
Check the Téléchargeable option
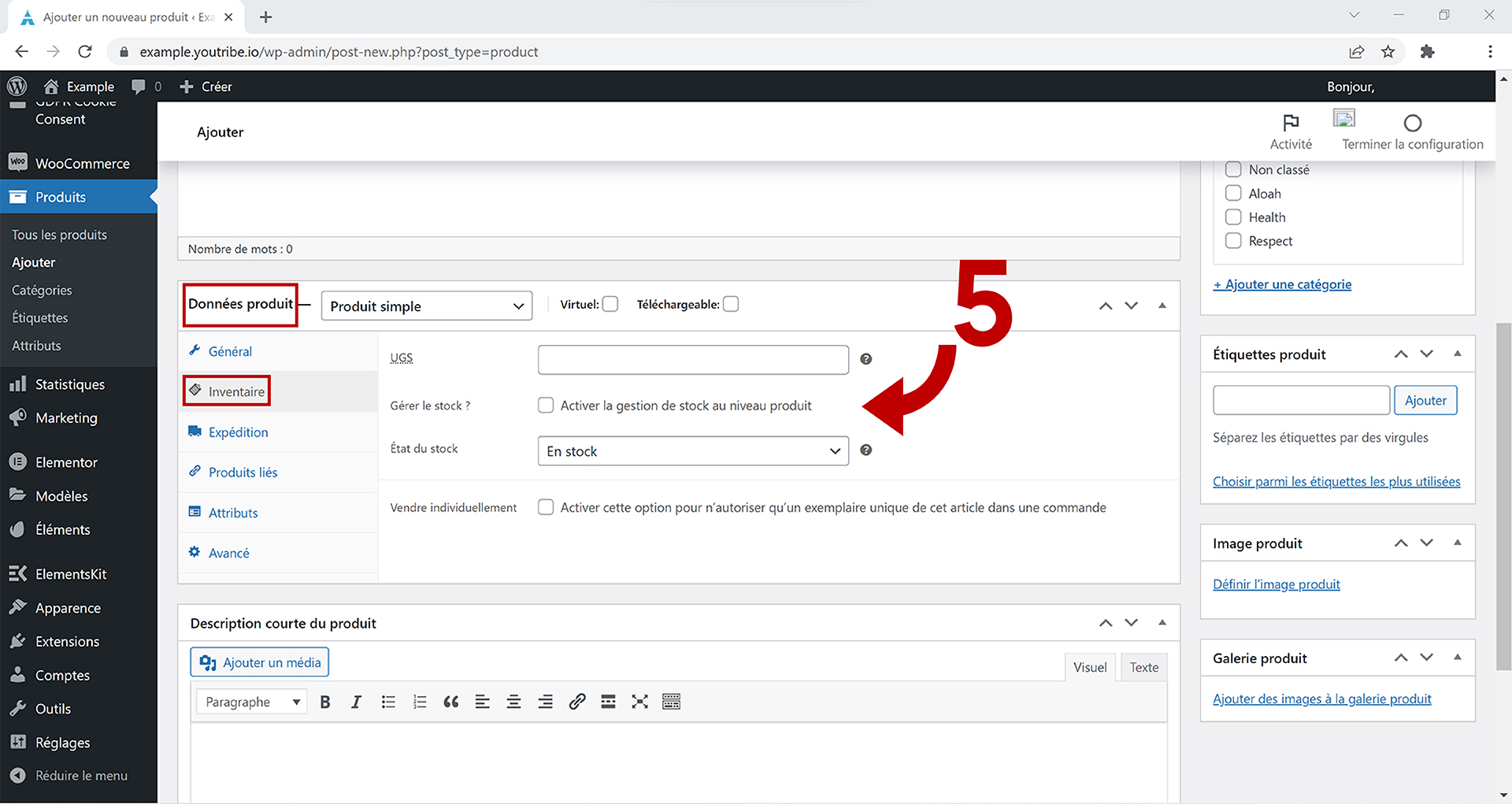[731, 304]
